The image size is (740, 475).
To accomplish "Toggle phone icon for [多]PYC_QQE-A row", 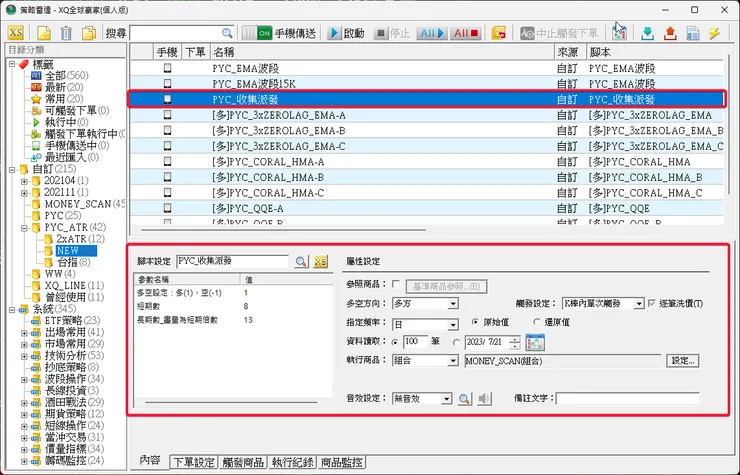I will [167, 208].
